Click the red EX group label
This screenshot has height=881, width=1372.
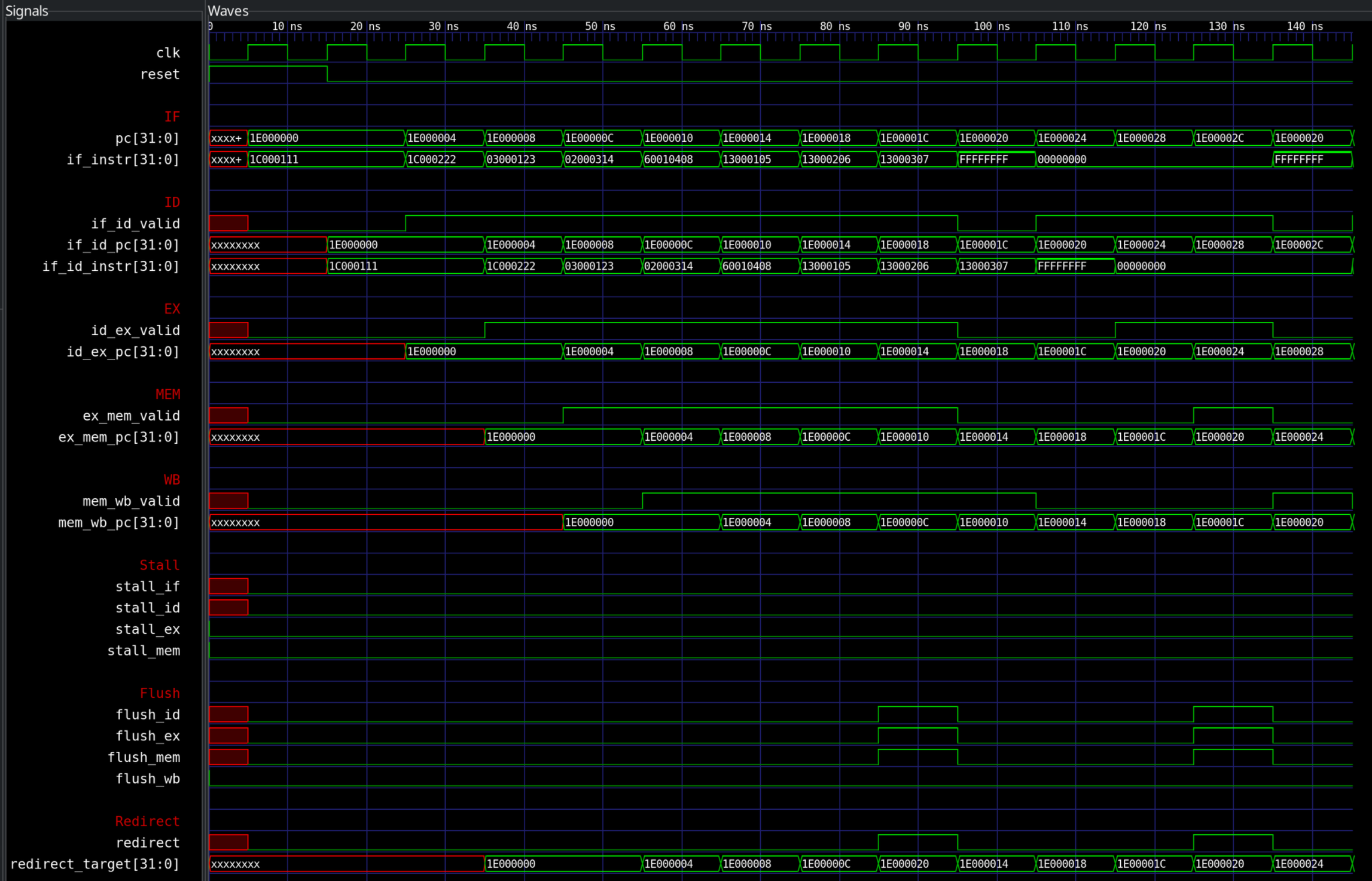(x=172, y=309)
